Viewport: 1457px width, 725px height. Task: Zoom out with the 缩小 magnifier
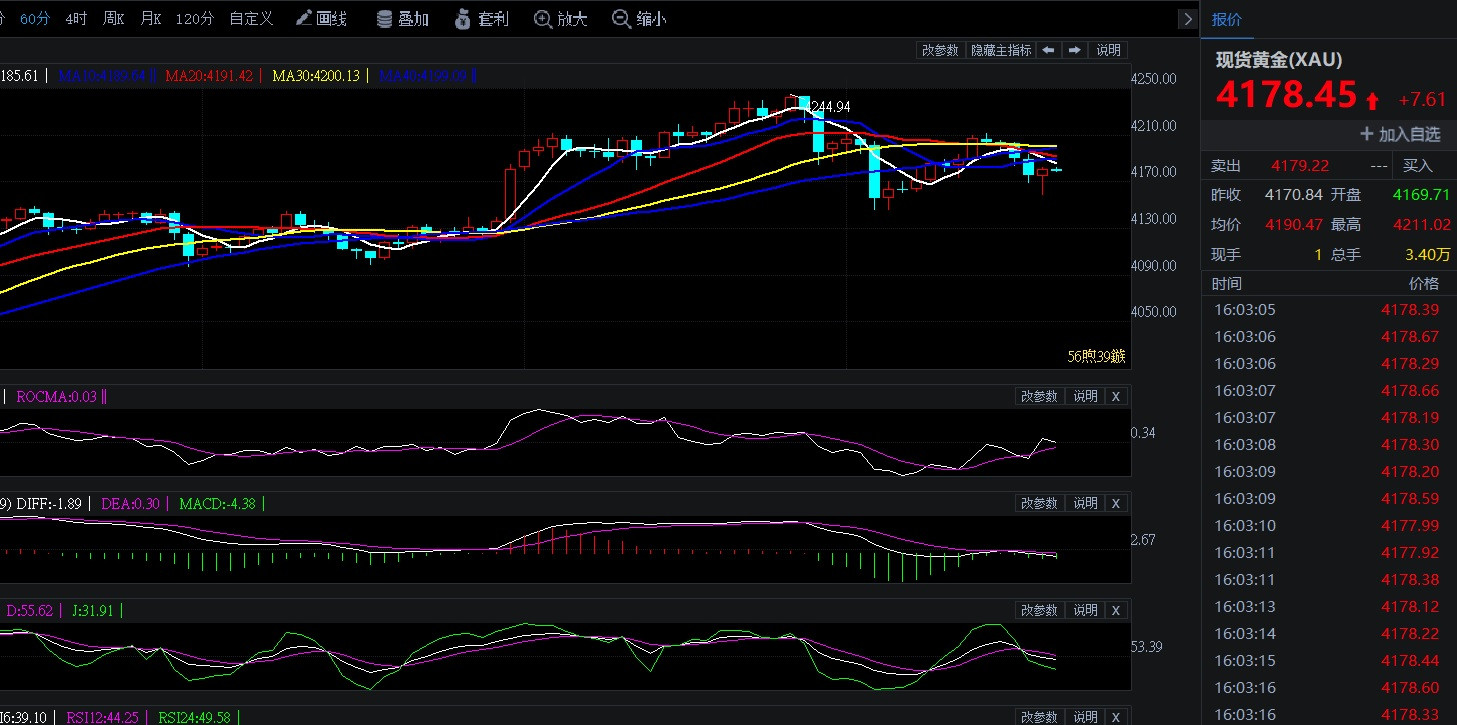point(639,19)
